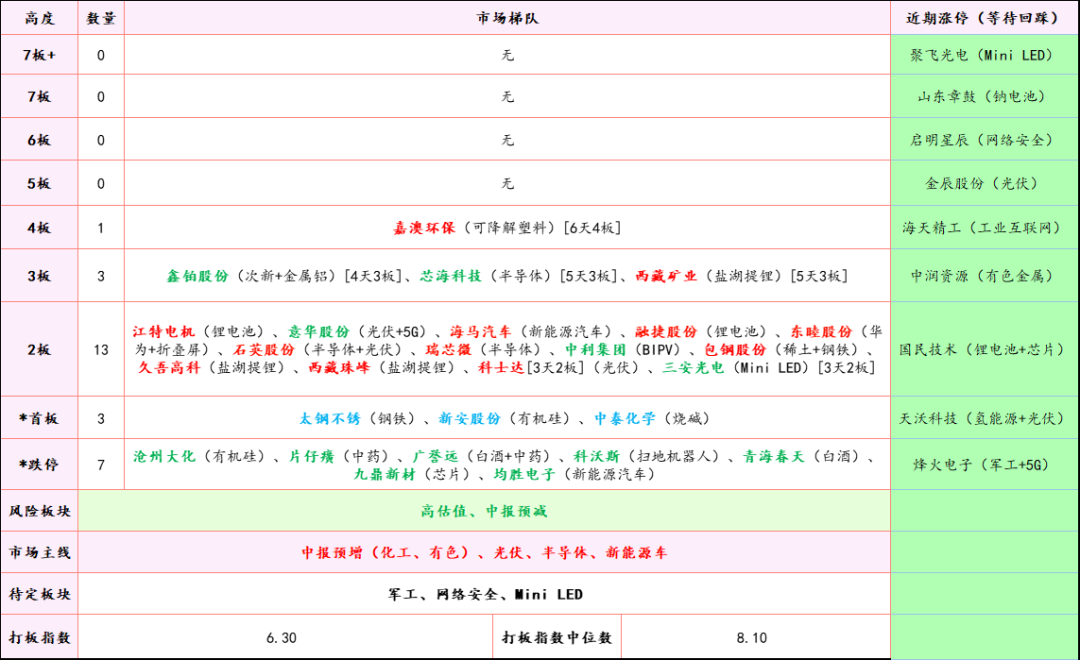Select 中泰化学 stock name

click(x=625, y=418)
